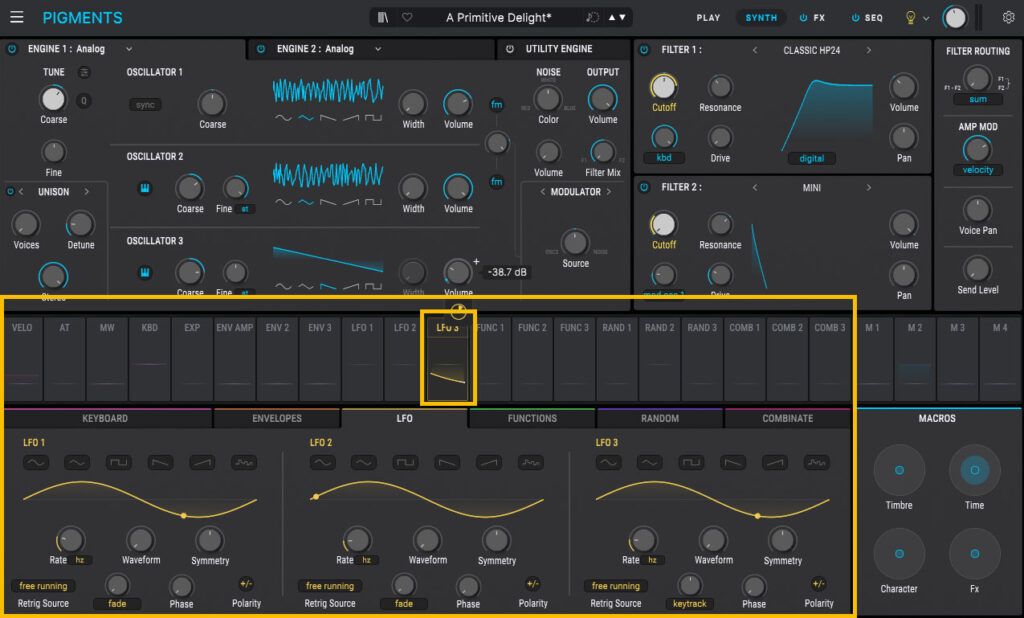Click the LFO 1 polarity +/- icon
This screenshot has height=618, width=1024.
tap(246, 584)
